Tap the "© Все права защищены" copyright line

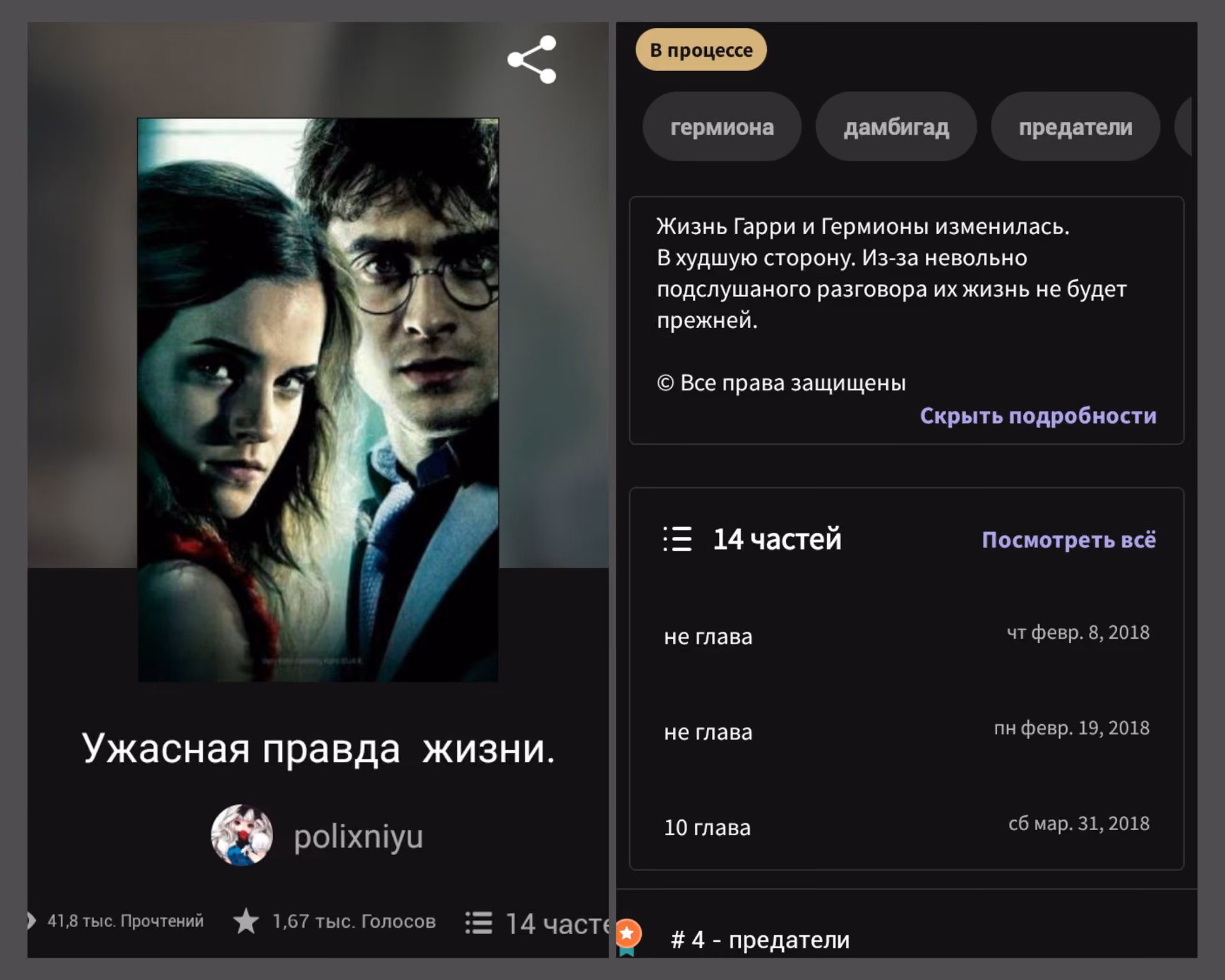[782, 383]
